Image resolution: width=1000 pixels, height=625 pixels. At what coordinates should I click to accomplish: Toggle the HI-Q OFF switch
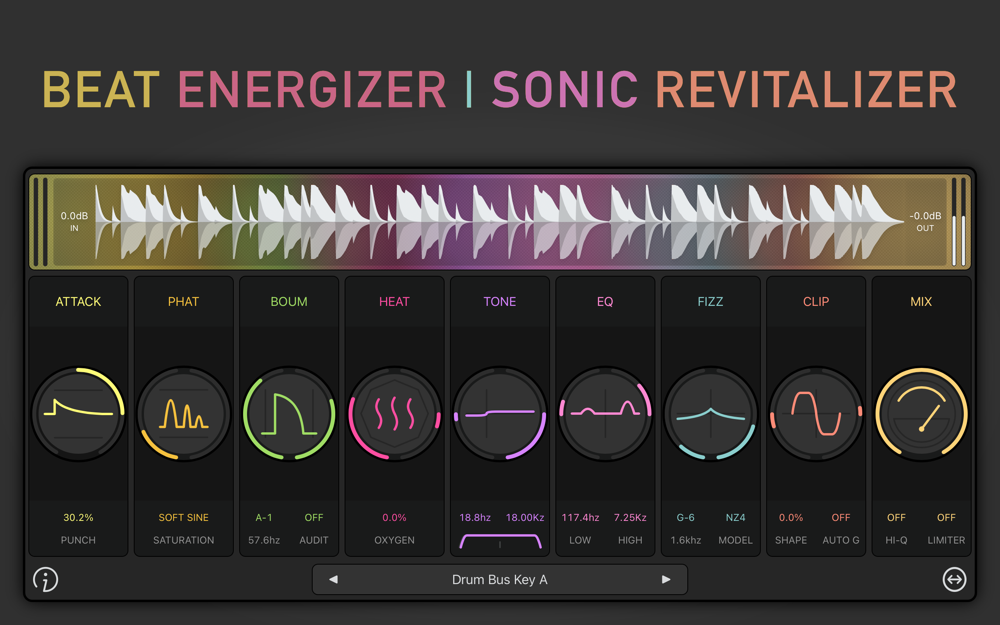[x=896, y=517]
